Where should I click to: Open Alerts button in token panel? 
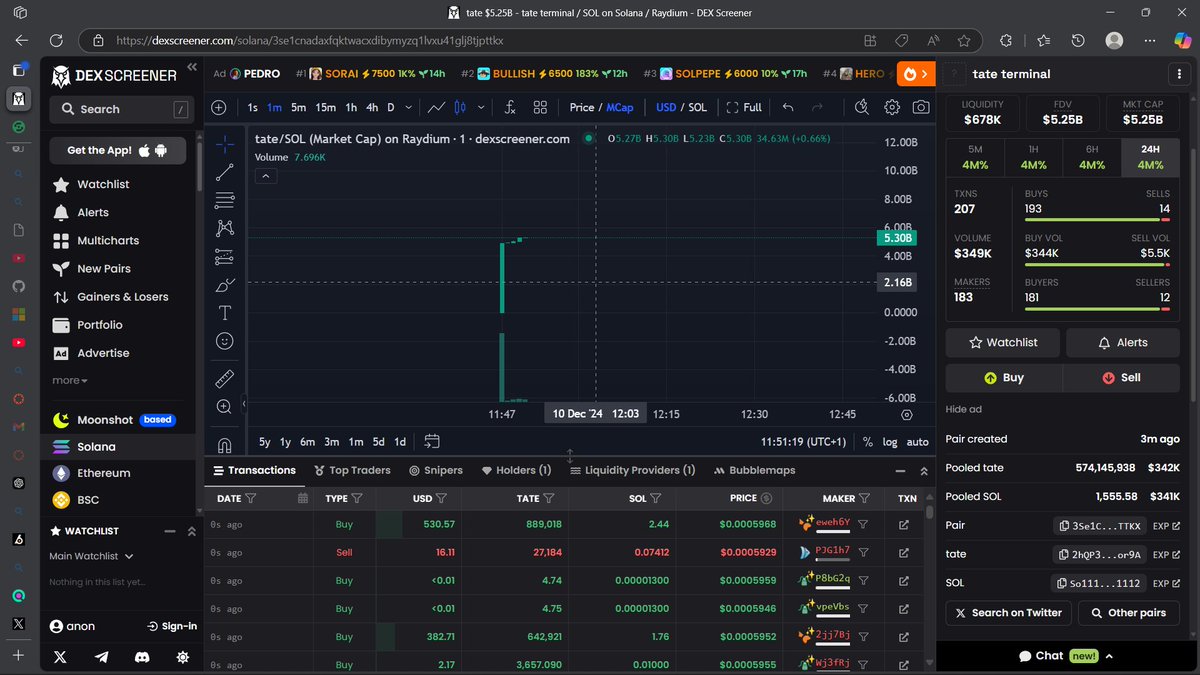pyautogui.click(x=1123, y=342)
